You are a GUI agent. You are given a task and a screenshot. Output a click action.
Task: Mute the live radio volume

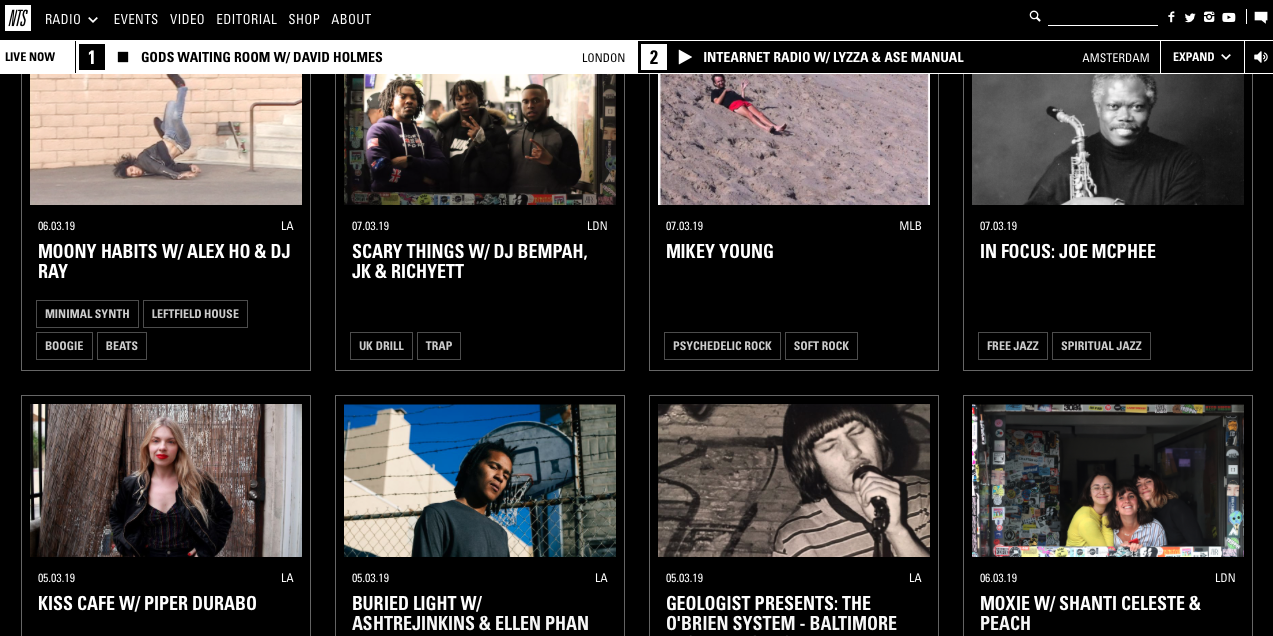coord(1260,57)
